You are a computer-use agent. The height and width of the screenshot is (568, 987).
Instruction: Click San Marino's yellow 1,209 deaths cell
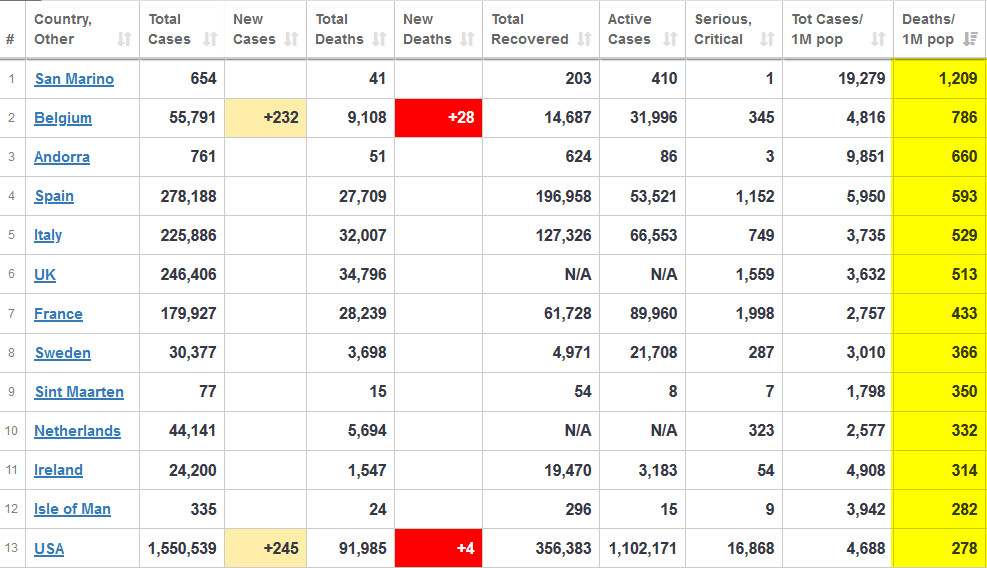pyautogui.click(x=939, y=79)
